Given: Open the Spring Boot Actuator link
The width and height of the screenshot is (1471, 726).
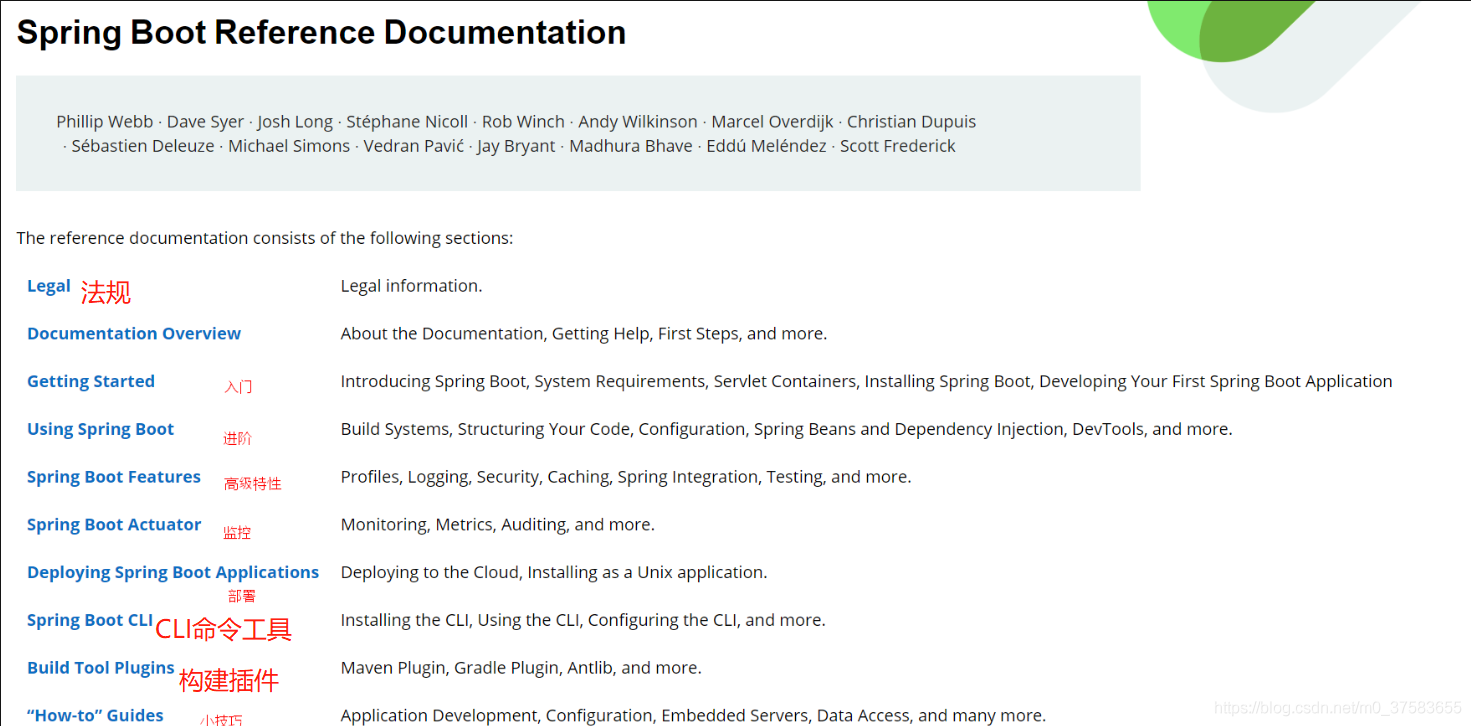Looking at the screenshot, I should pos(114,525).
